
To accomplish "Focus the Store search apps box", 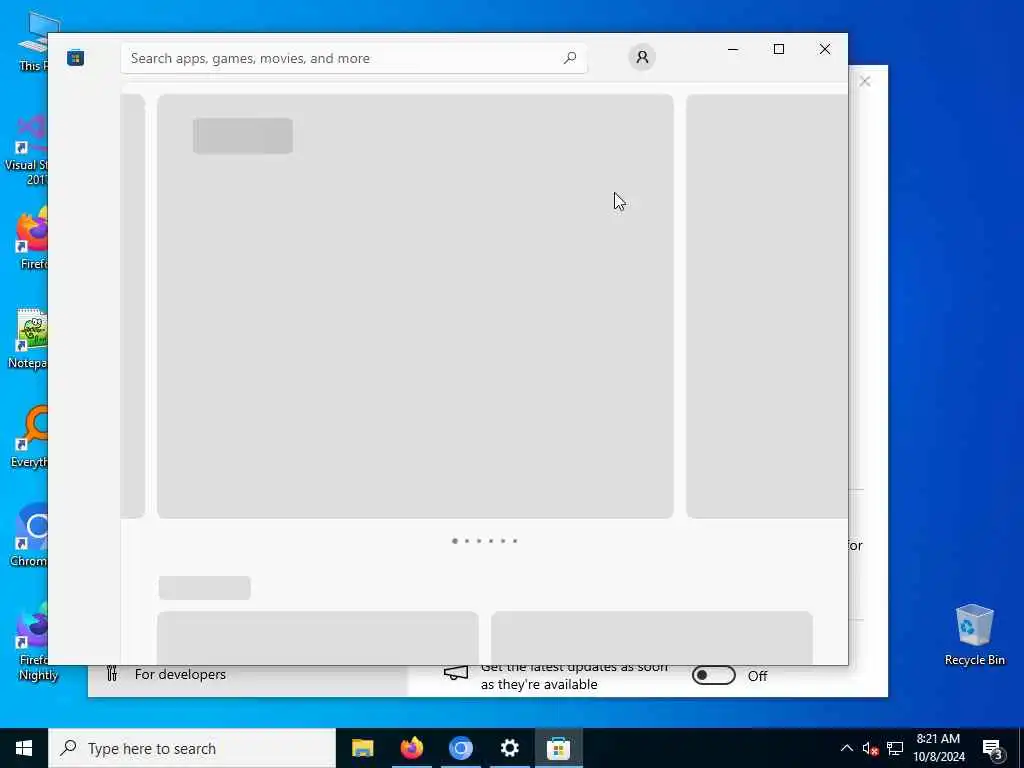I will pos(353,58).
